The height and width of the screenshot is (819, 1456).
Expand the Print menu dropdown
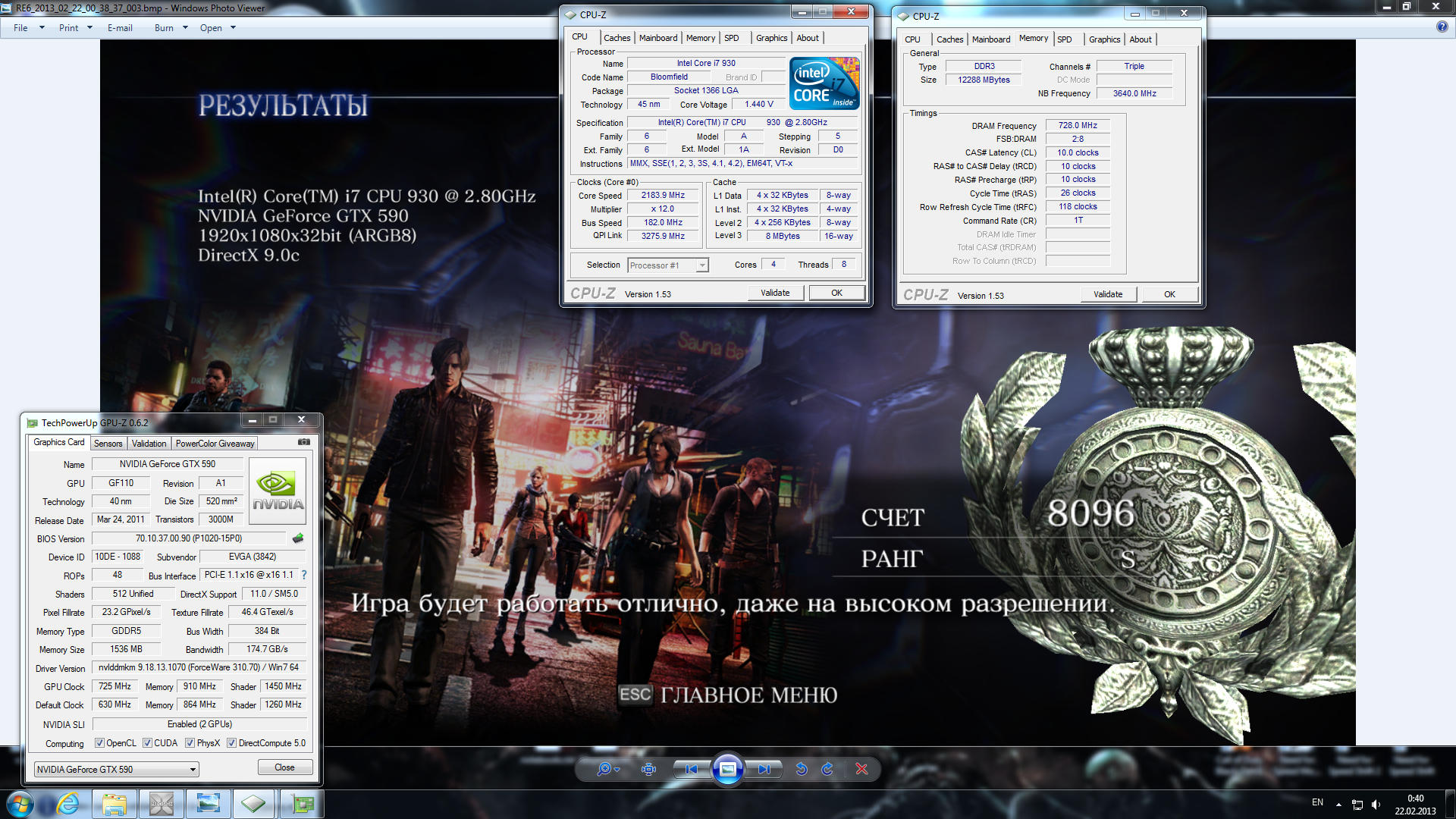point(89,27)
